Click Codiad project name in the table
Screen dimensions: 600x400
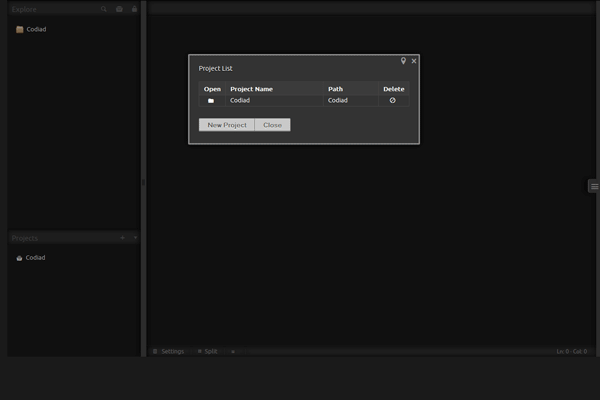point(240,101)
